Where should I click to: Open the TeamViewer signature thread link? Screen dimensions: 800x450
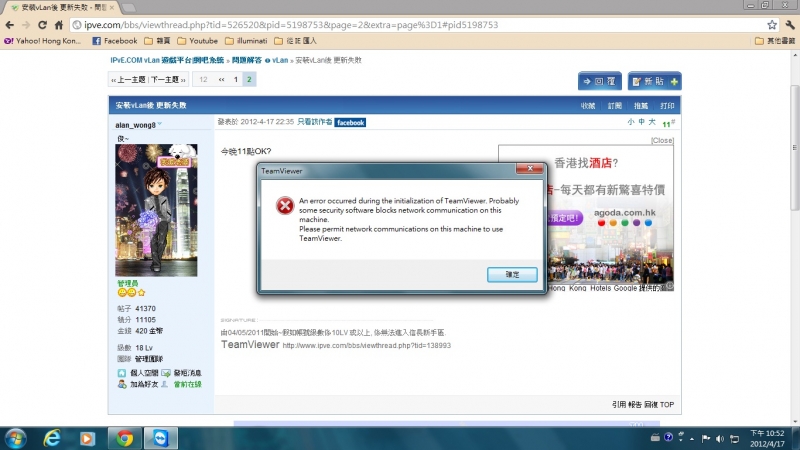pyautogui.click(x=366, y=345)
